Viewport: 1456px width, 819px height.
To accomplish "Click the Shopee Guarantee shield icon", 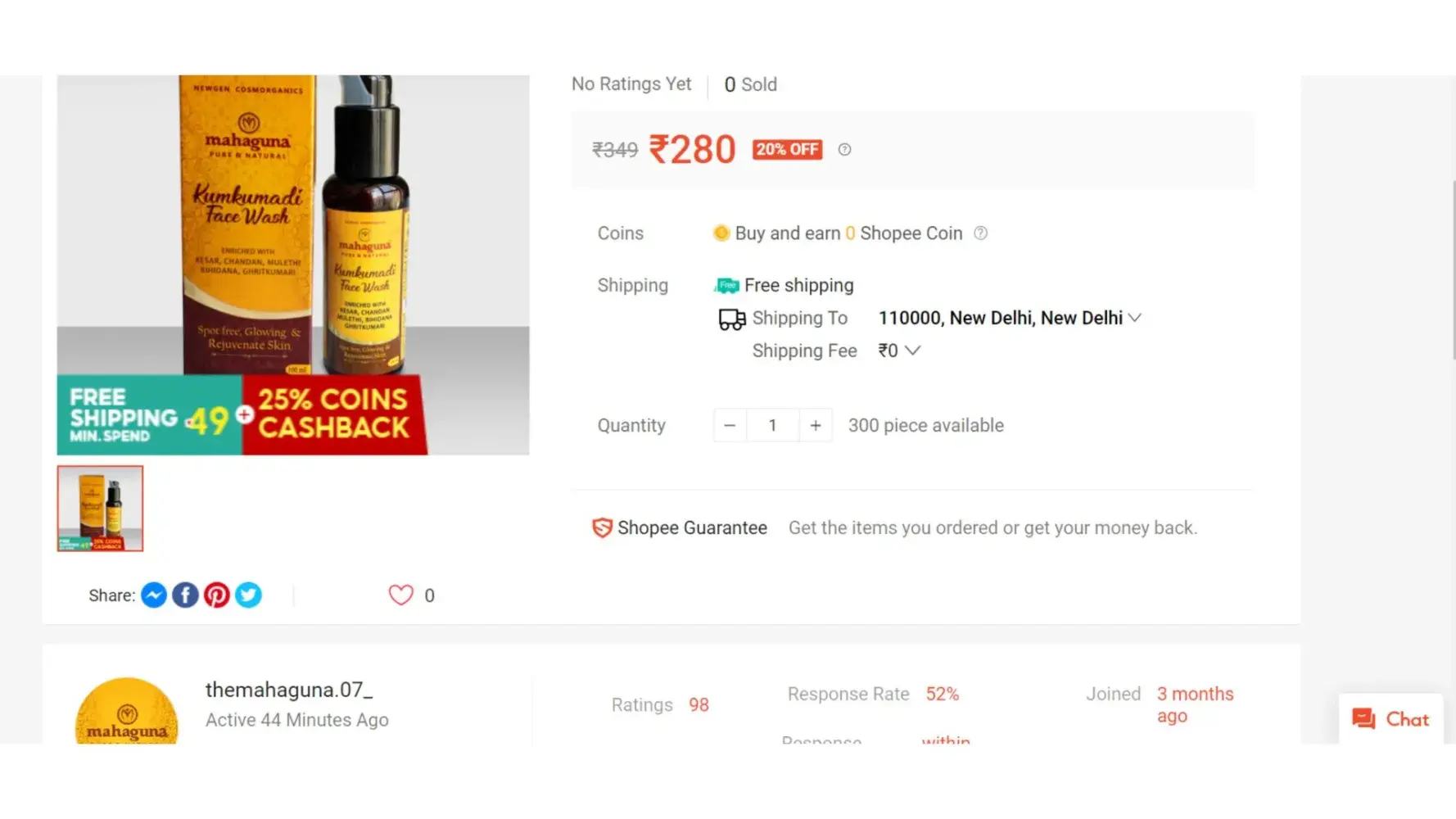I will [x=602, y=528].
